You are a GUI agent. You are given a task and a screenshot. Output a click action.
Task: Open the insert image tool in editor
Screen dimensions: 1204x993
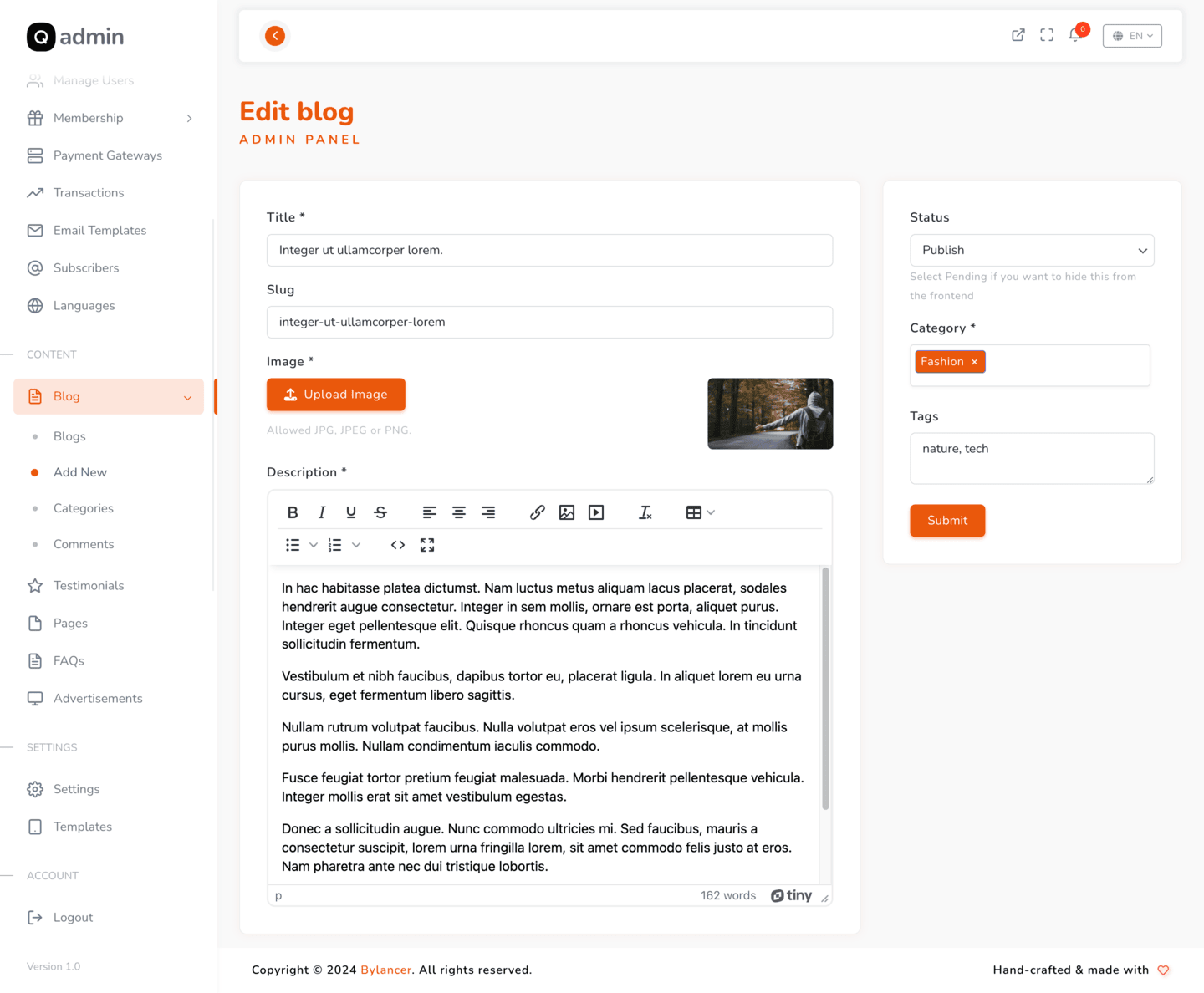click(x=567, y=512)
